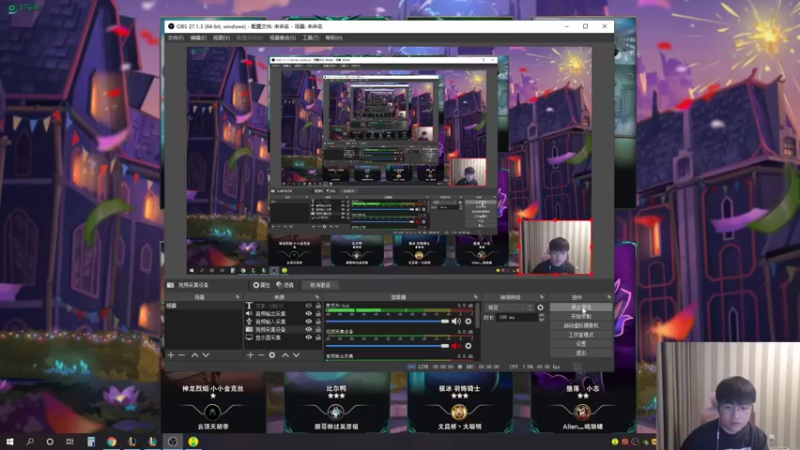Open Task View on the taskbar
800x450 pixels.
pyautogui.click(x=69, y=441)
